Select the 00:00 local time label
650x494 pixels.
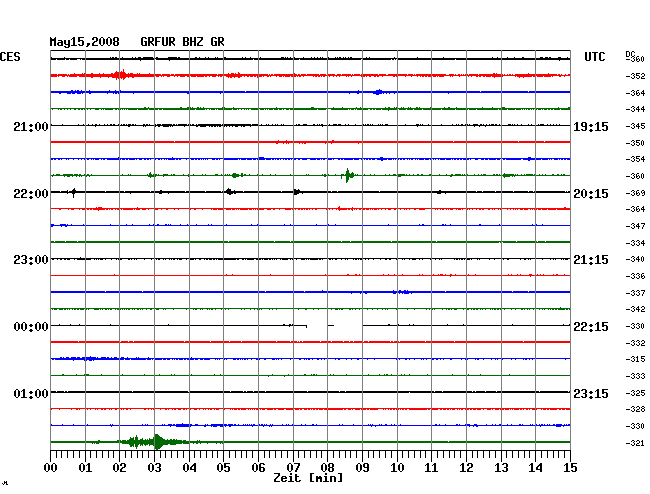[x=31, y=327]
